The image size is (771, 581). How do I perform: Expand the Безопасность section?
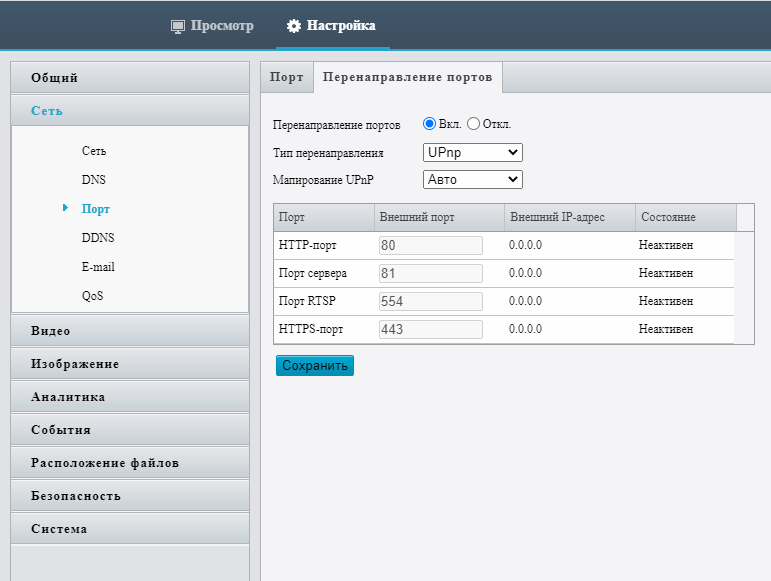[x=130, y=495]
